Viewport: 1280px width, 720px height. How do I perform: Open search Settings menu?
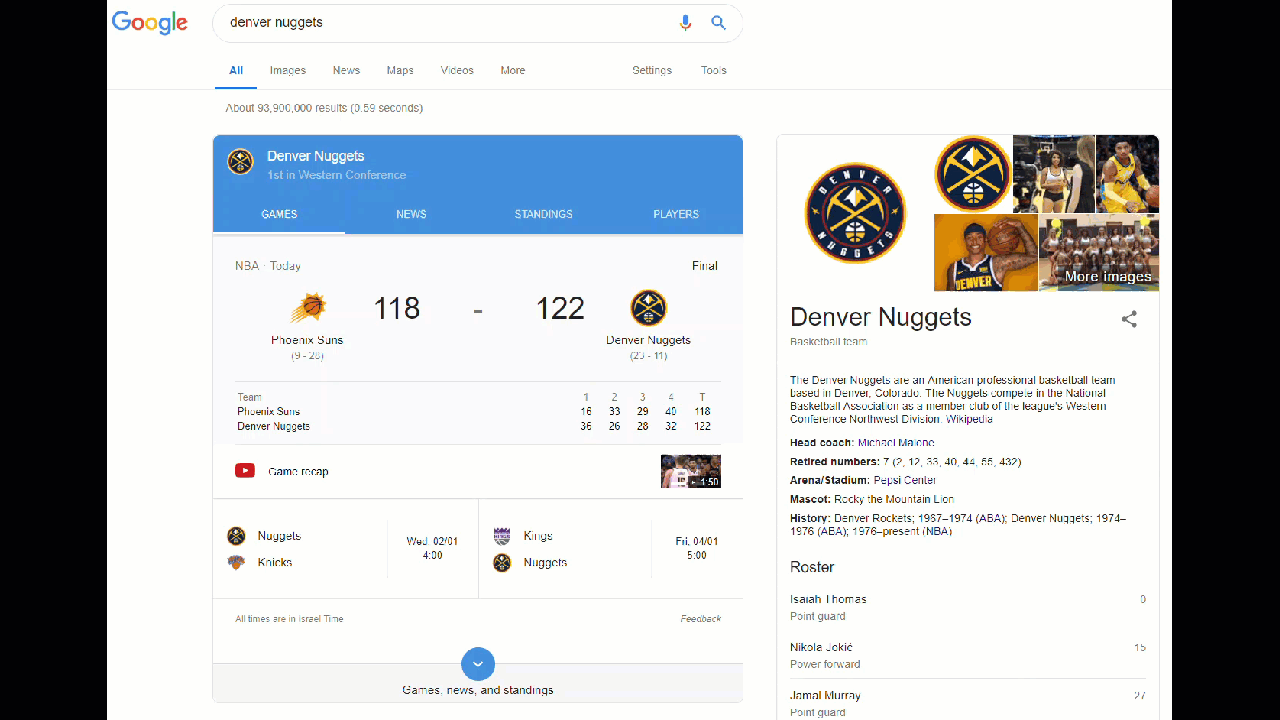652,70
